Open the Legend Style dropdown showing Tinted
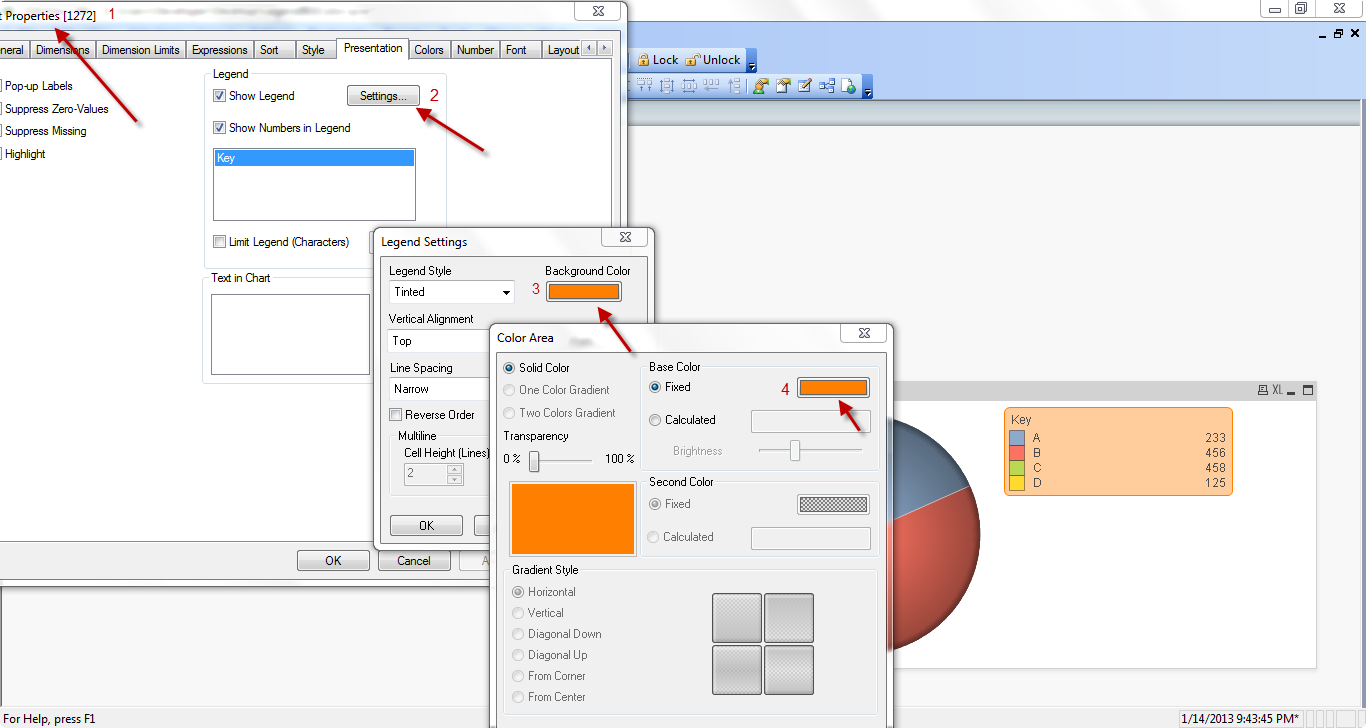1366x728 pixels. [x=451, y=292]
